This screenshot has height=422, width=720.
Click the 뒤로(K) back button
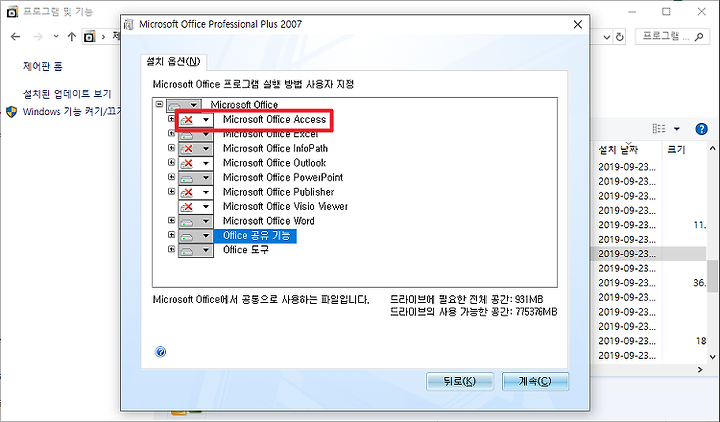coord(460,381)
